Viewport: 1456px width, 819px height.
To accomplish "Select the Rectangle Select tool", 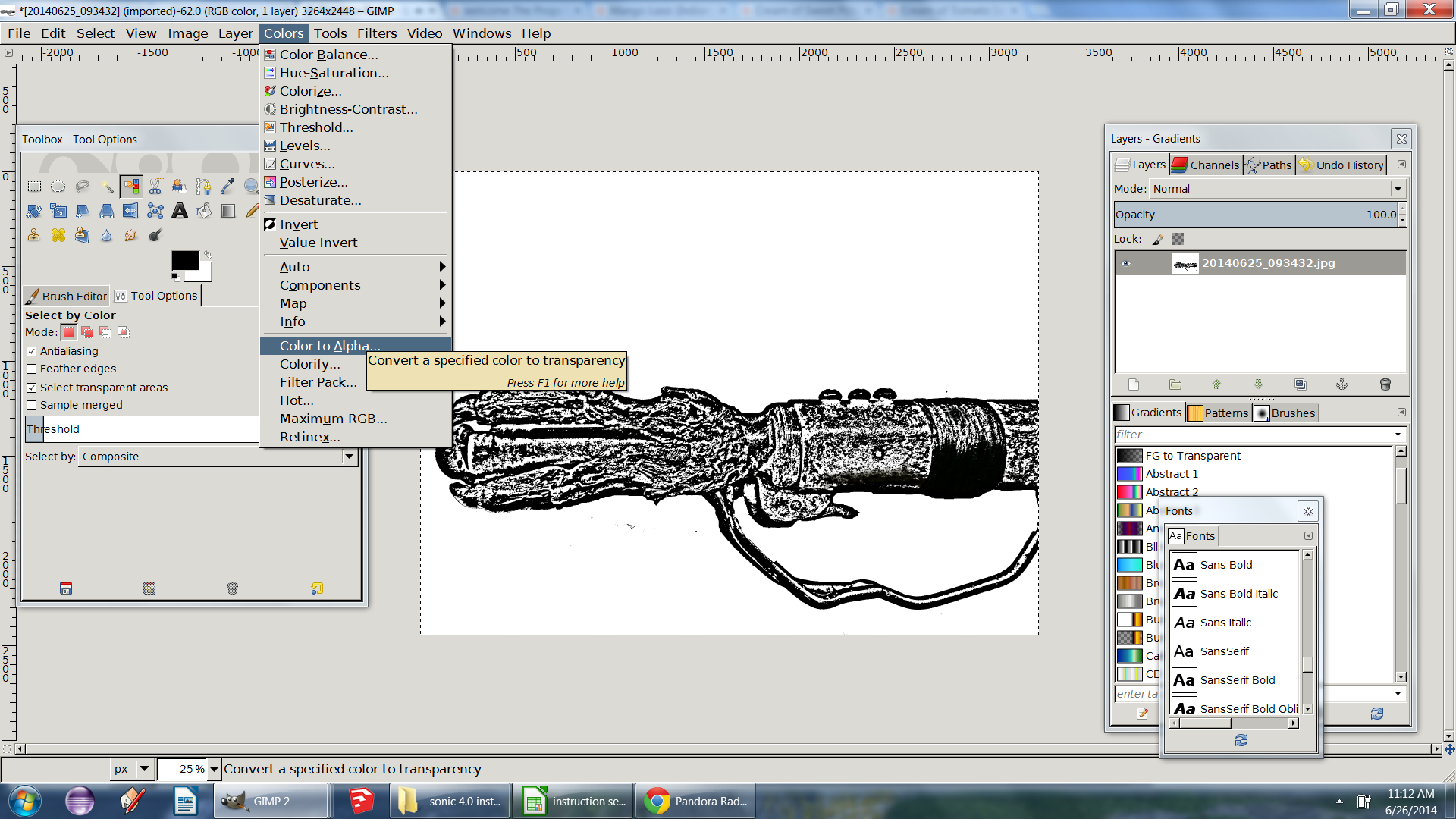I will tap(34, 187).
